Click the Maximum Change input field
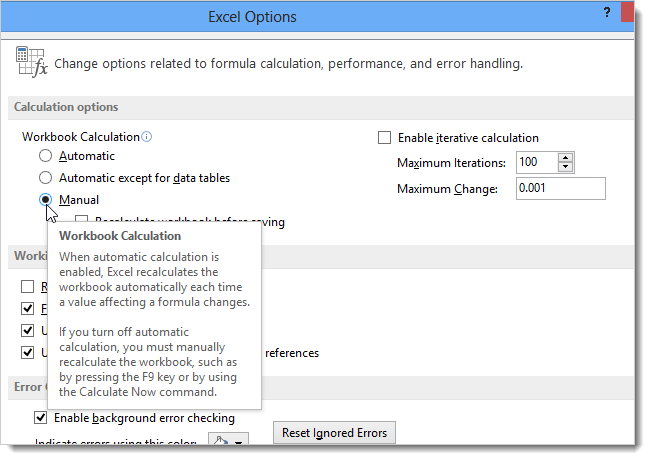The image size is (650, 460). 559,189
